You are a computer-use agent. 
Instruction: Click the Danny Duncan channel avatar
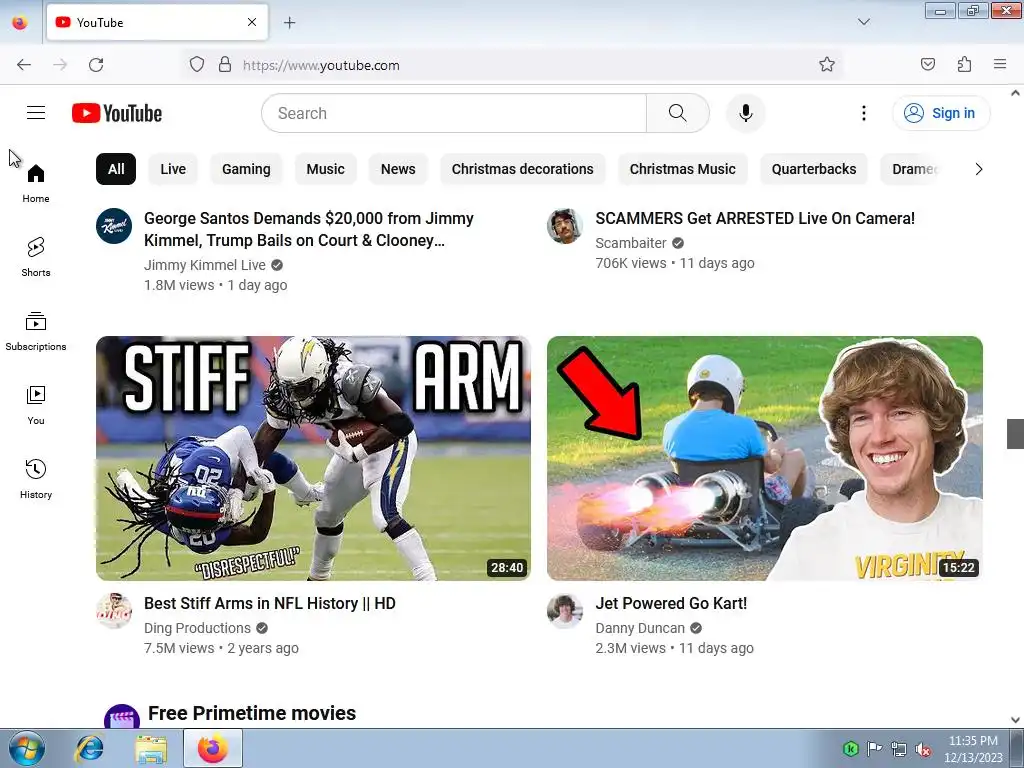pos(565,611)
